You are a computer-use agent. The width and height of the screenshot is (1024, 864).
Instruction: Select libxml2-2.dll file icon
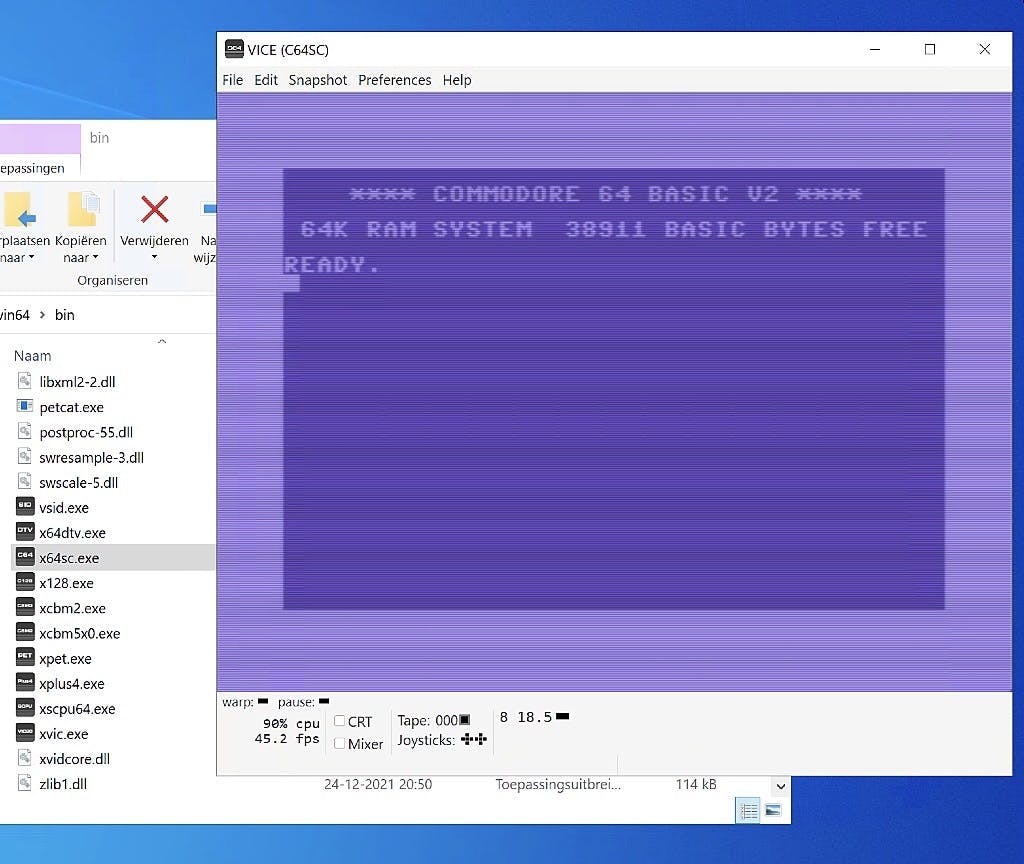pyautogui.click(x=25, y=381)
